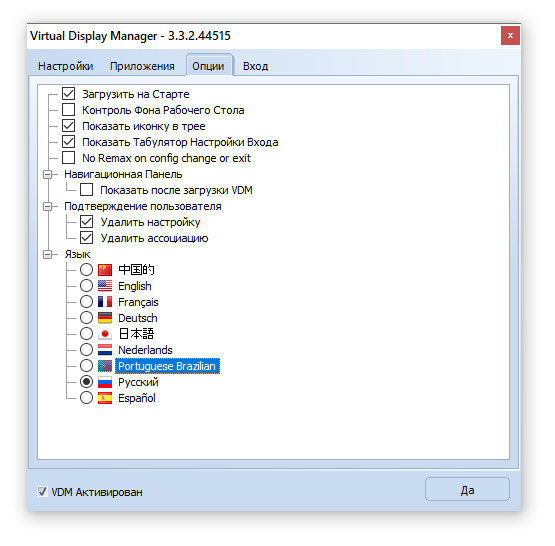Viewport: 555px width, 546px height.
Task: Select Nederlands radio button
Action: pos(86,350)
